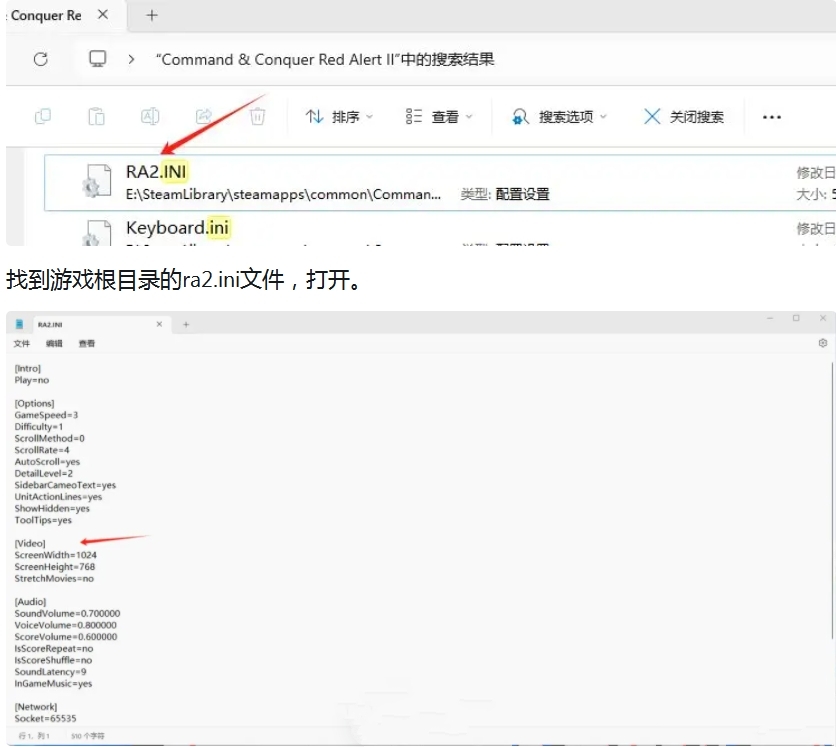Click the Socket=65535 line
Viewport: 836px width, 747px height.
(45, 719)
